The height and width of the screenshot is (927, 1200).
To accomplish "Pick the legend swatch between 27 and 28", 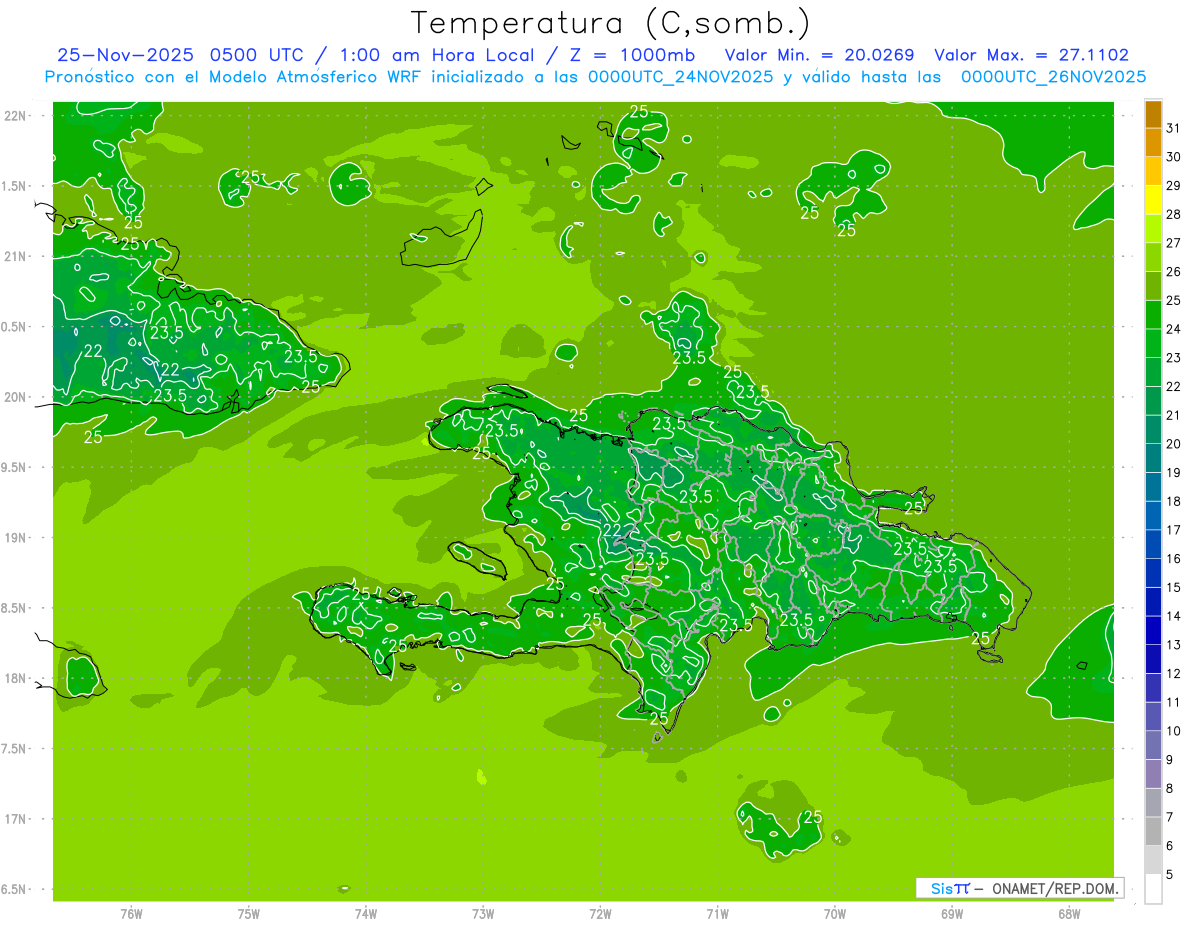I will [1153, 229].
